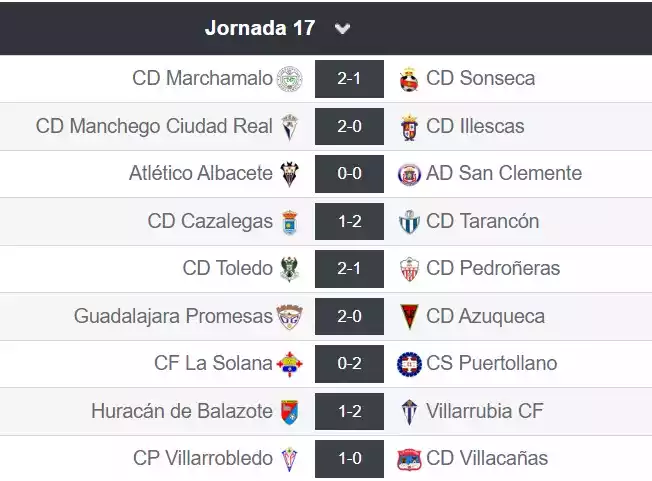
Task: Click the CD Cazalegas team crest
Action: (289, 222)
